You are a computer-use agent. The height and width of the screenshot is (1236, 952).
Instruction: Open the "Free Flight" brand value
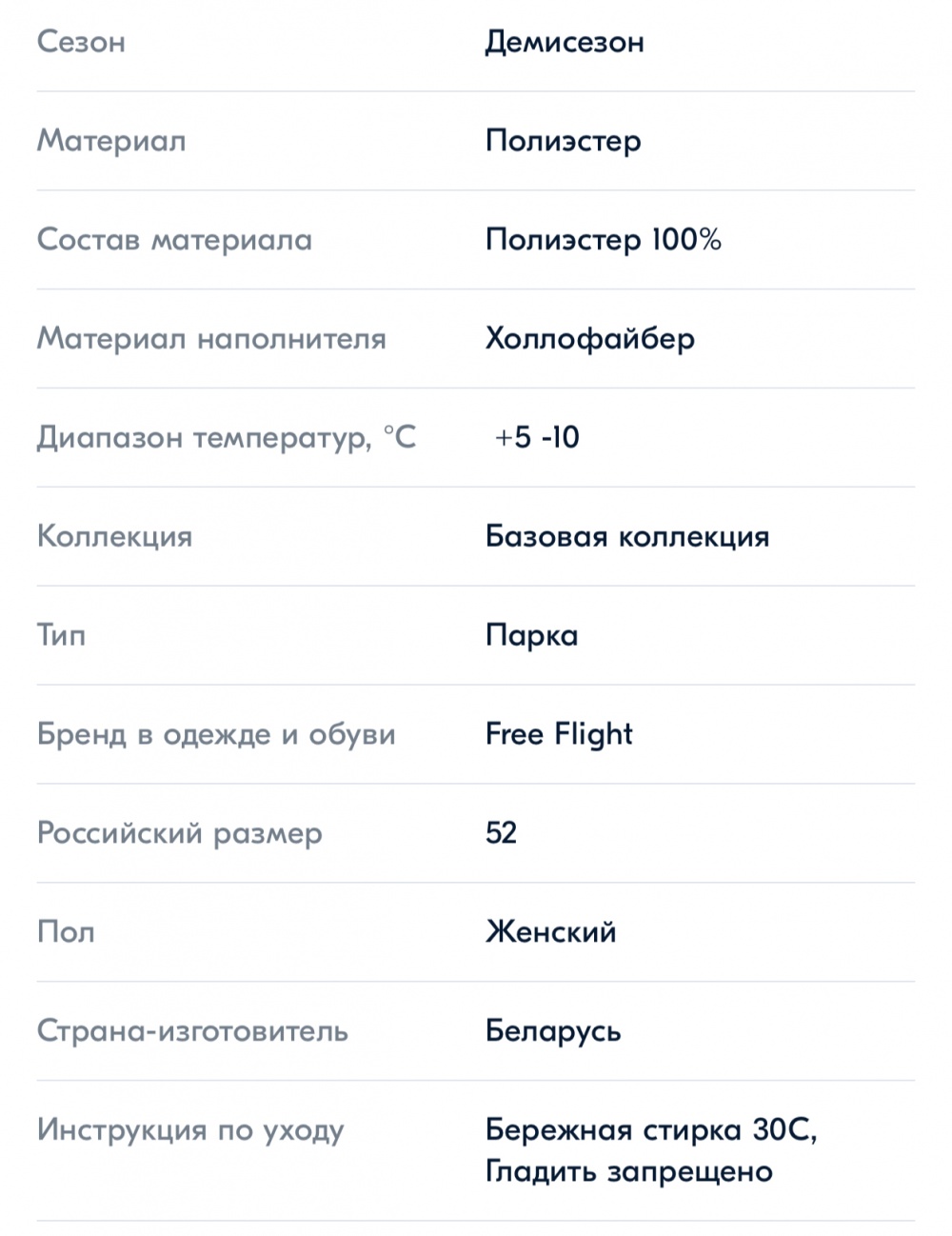(x=559, y=734)
